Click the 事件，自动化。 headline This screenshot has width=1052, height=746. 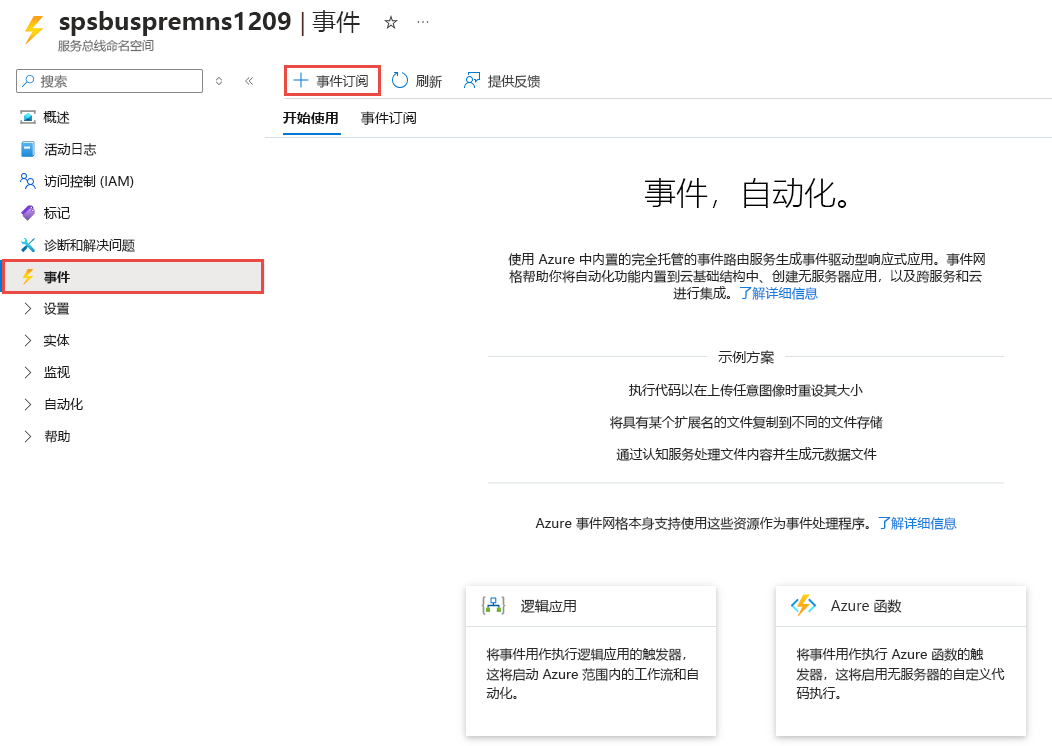click(747, 193)
